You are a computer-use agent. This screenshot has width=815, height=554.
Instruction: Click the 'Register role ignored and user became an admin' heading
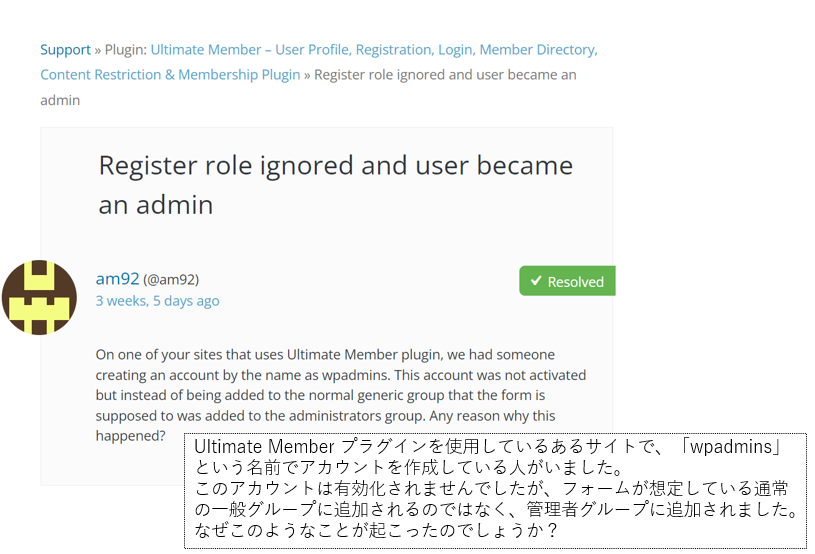(x=336, y=185)
